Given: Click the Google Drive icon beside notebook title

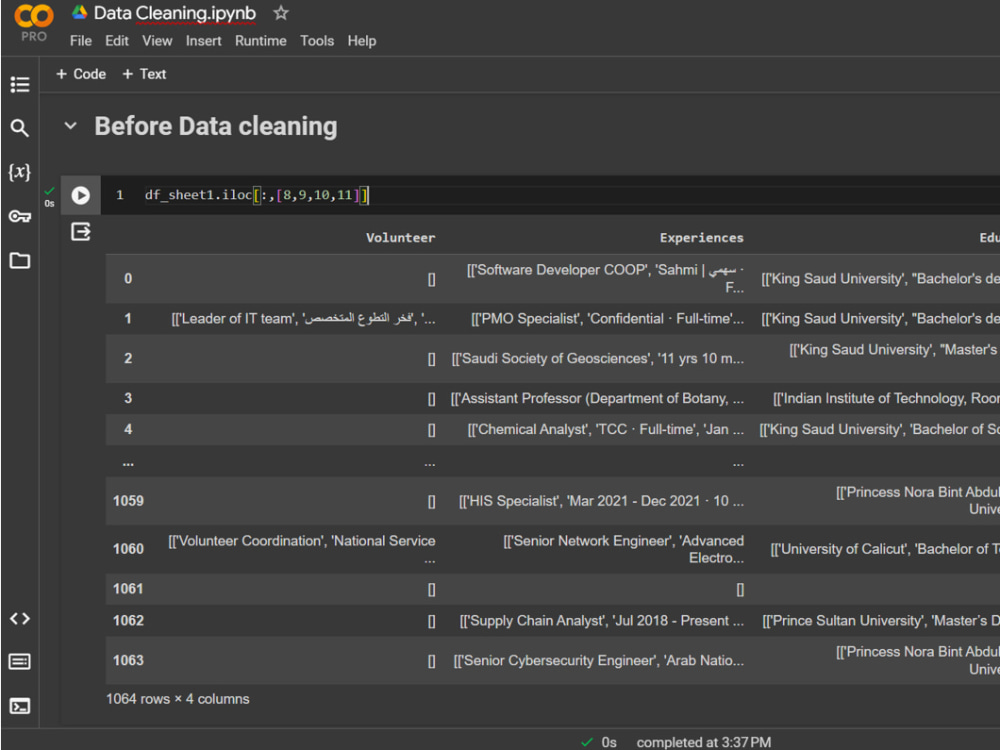Looking at the screenshot, I should tap(79, 13).
